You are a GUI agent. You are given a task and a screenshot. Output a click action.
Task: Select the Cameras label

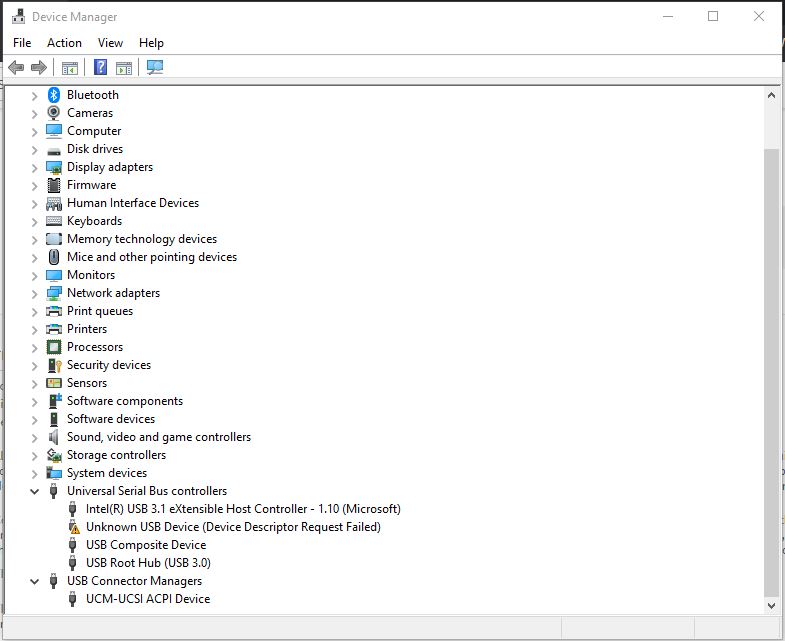90,113
